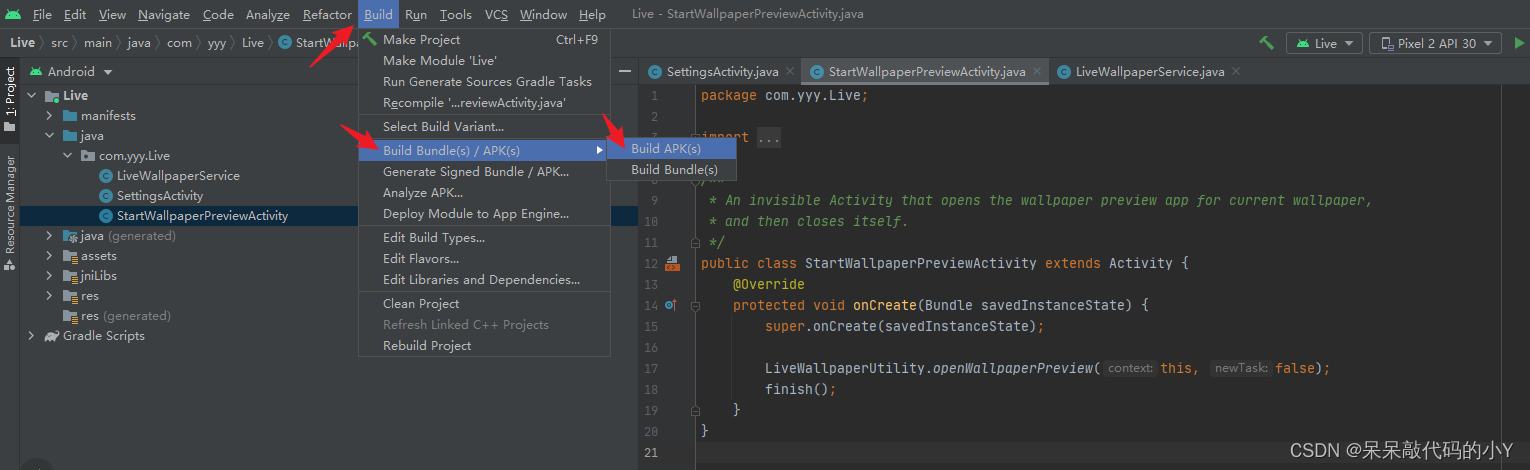The image size is (1530, 470).
Task: Click override gutter icon on line 14
Action: click(x=671, y=305)
